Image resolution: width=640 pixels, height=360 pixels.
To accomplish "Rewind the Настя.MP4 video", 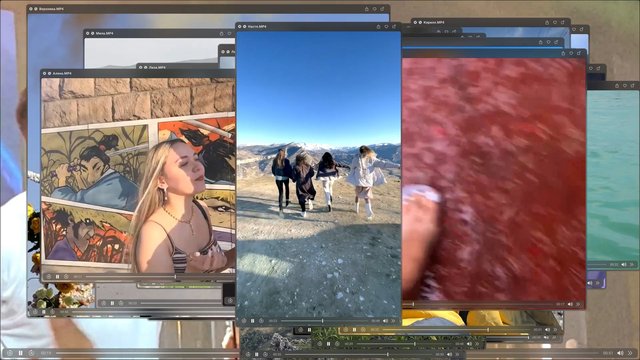I will point(244,321).
